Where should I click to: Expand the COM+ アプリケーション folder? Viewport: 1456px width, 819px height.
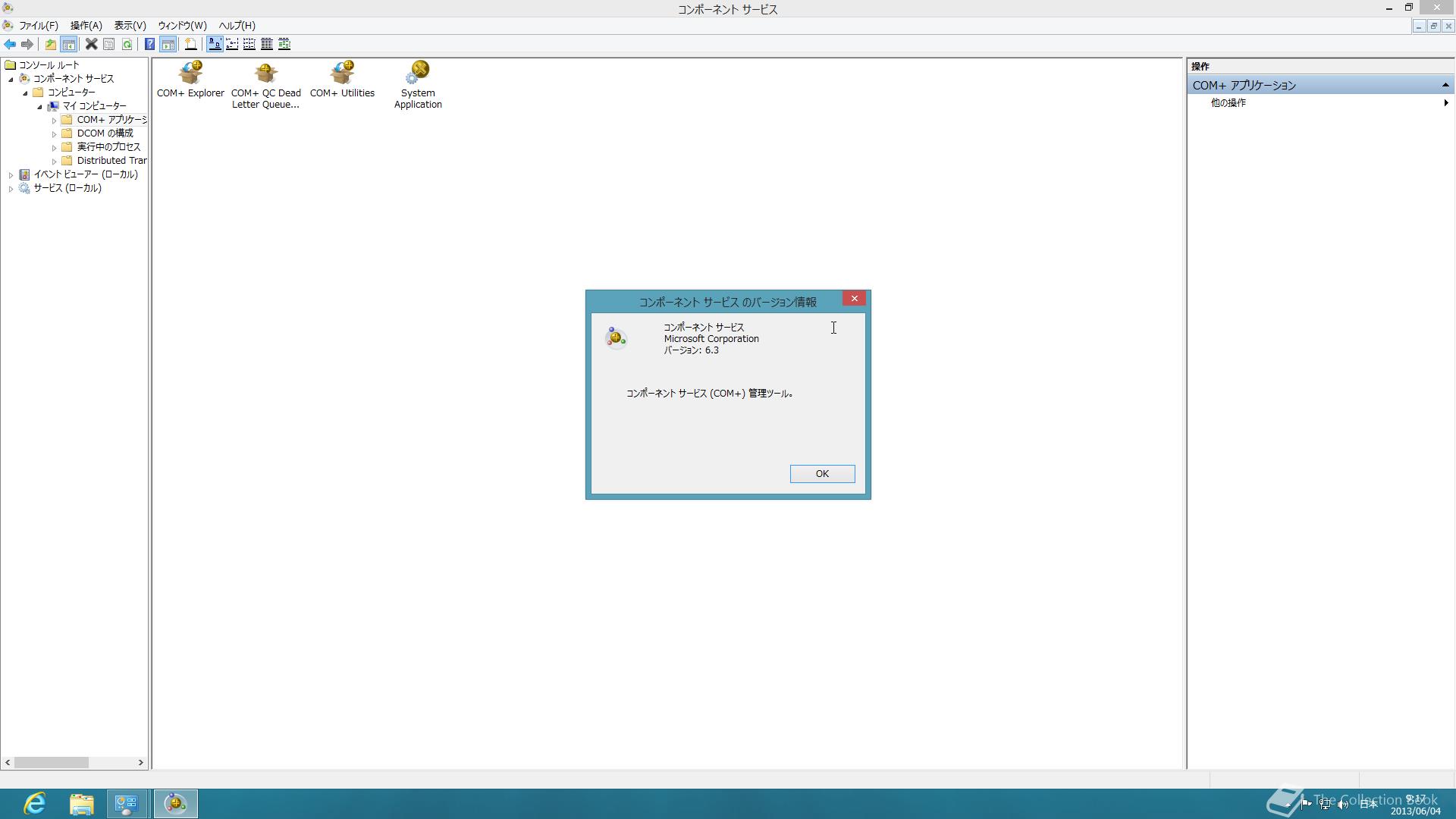[54, 121]
